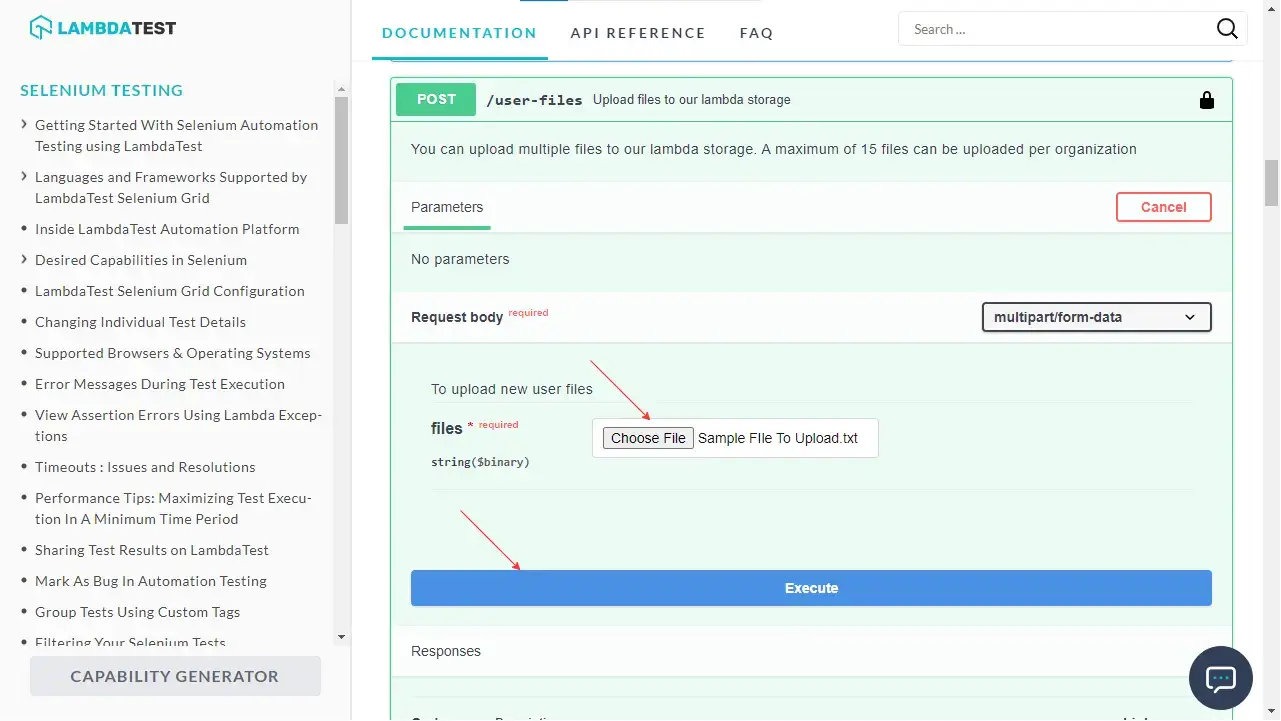Open the FAQ tab
The image size is (1281, 721).
point(756,33)
